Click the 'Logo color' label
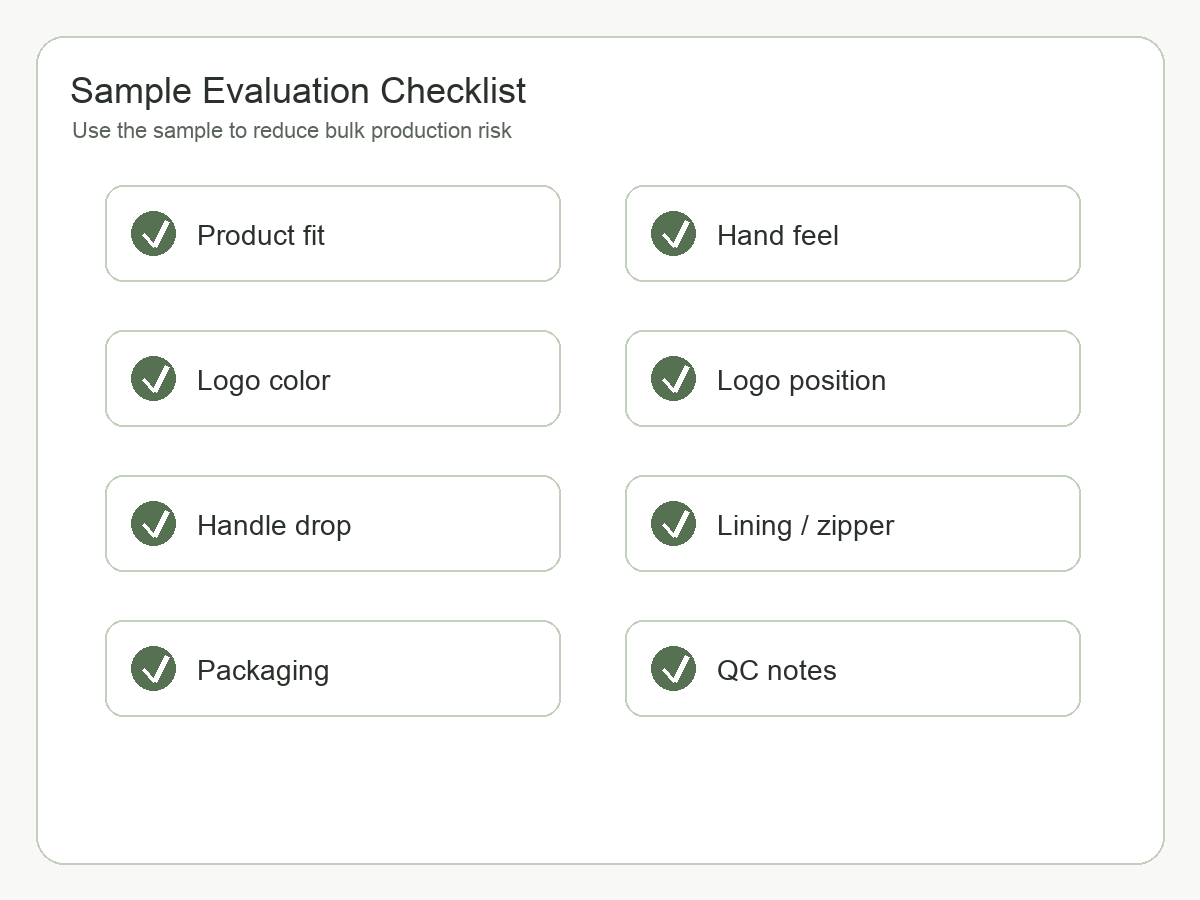 [263, 380]
